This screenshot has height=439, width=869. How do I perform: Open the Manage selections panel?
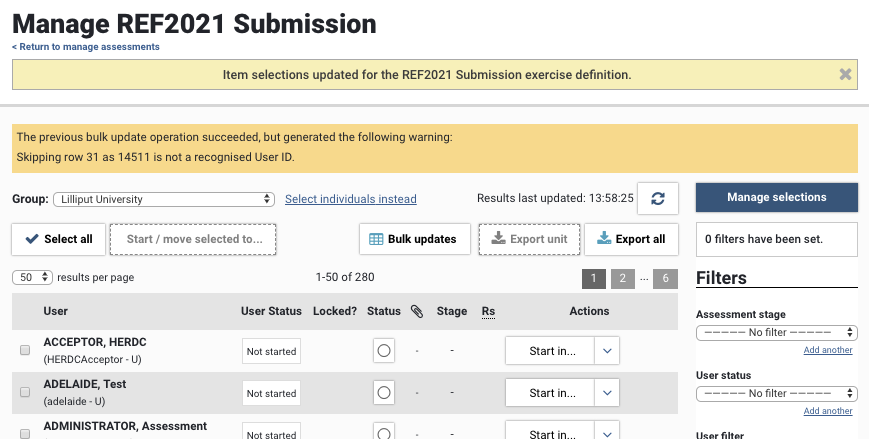(776, 197)
